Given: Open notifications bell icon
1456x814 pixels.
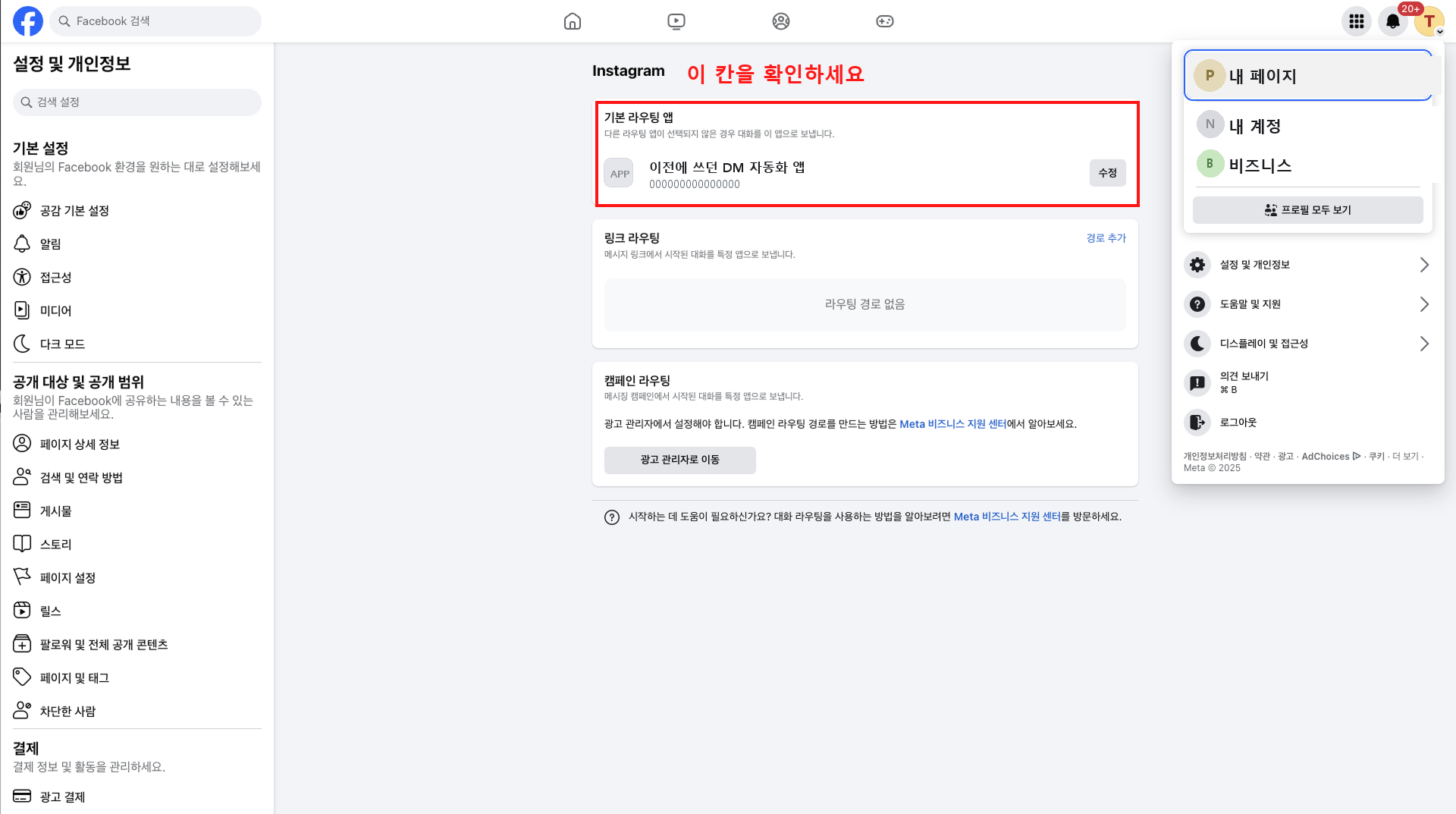Looking at the screenshot, I should coord(1393,21).
